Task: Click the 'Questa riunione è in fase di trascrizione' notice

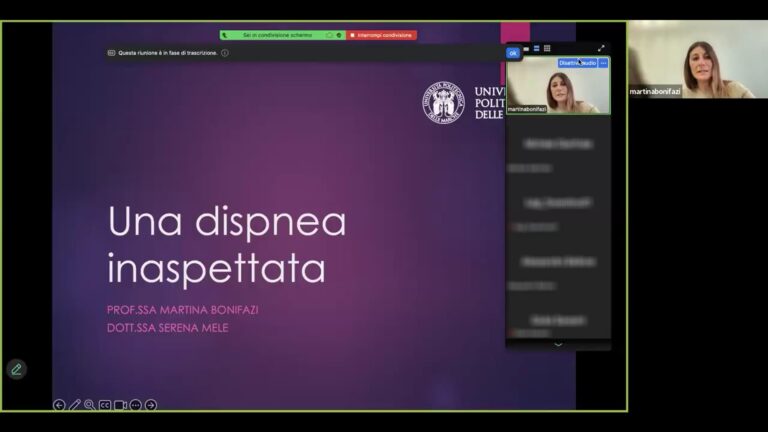Action: pos(168,53)
